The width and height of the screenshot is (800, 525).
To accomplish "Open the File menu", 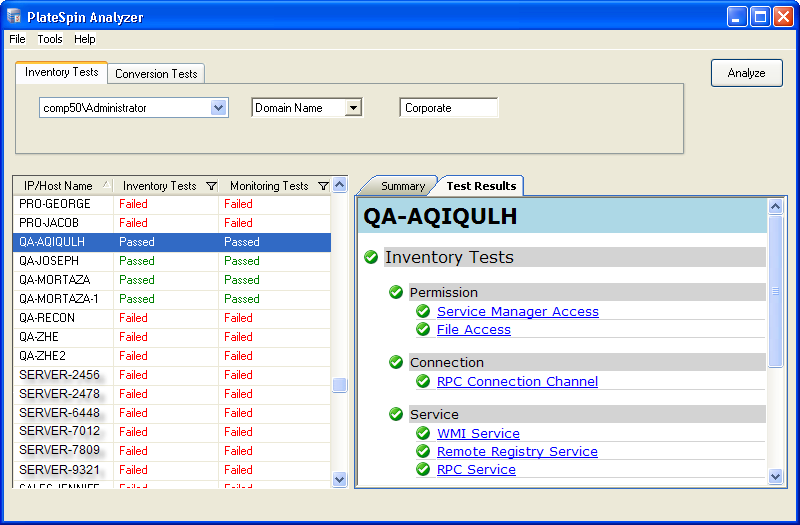I will tap(17, 39).
